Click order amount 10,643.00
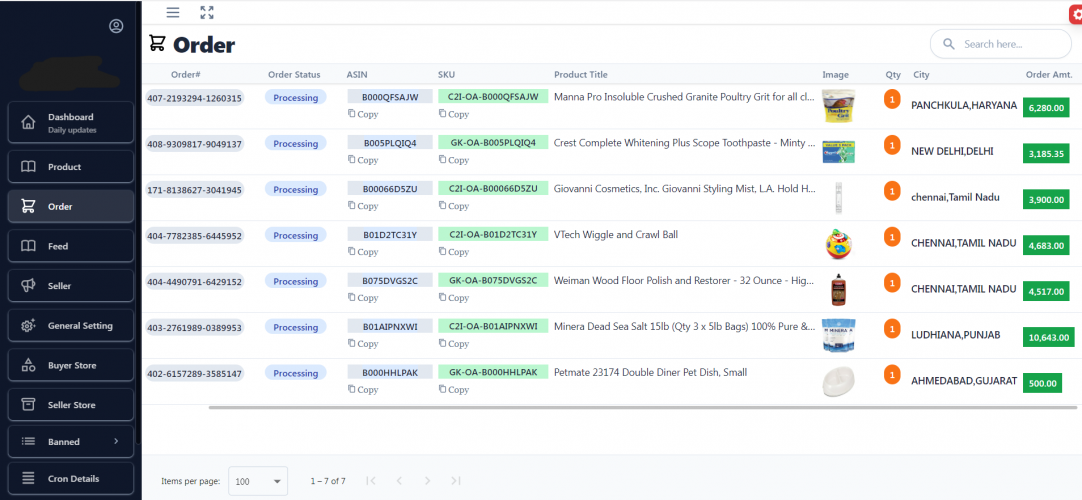This screenshot has width=1082, height=500. click(x=1049, y=338)
